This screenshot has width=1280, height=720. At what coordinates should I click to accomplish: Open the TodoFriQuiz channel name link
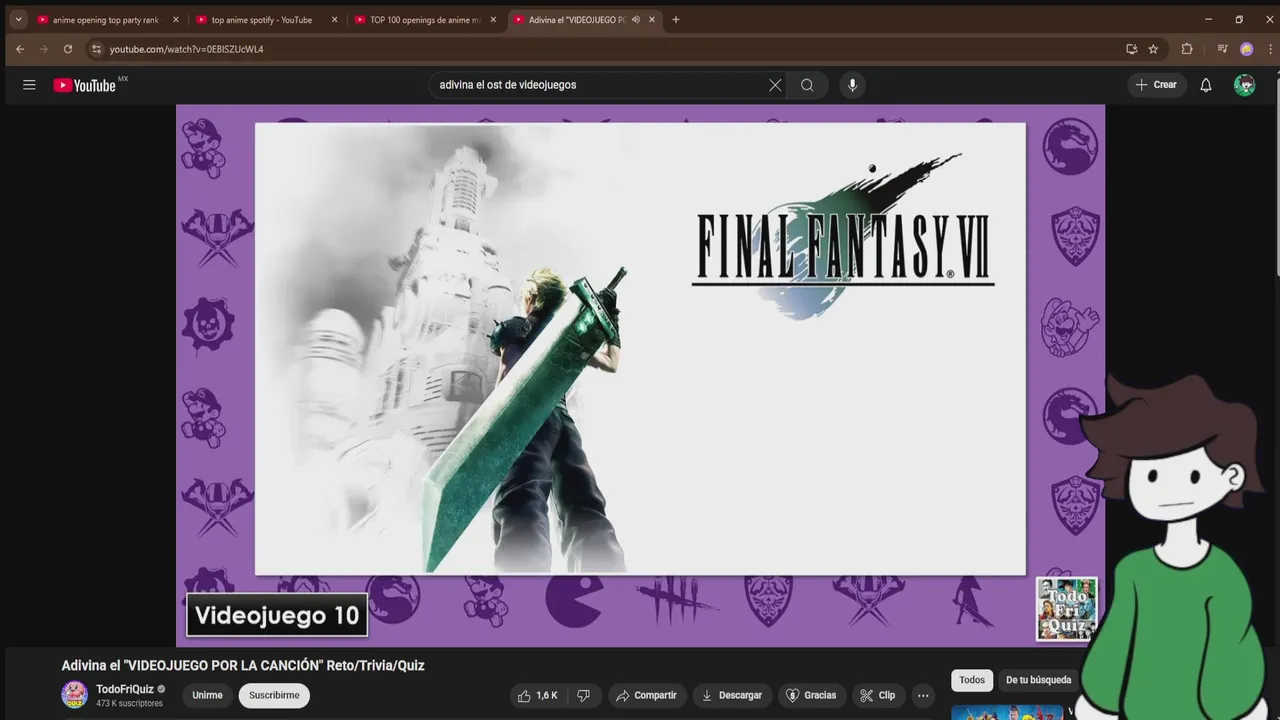(125, 689)
